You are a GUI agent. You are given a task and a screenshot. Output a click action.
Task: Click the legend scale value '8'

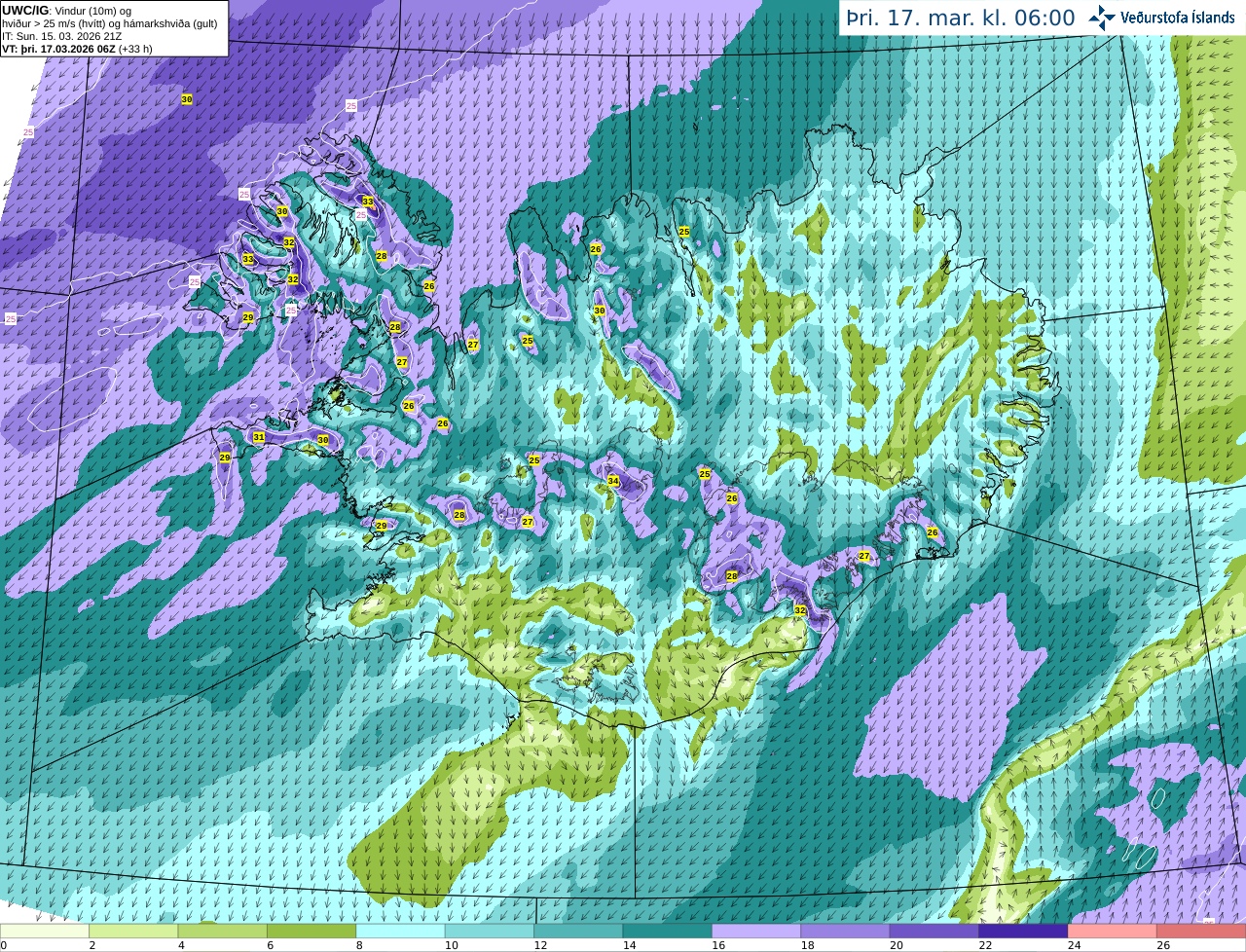[359, 945]
